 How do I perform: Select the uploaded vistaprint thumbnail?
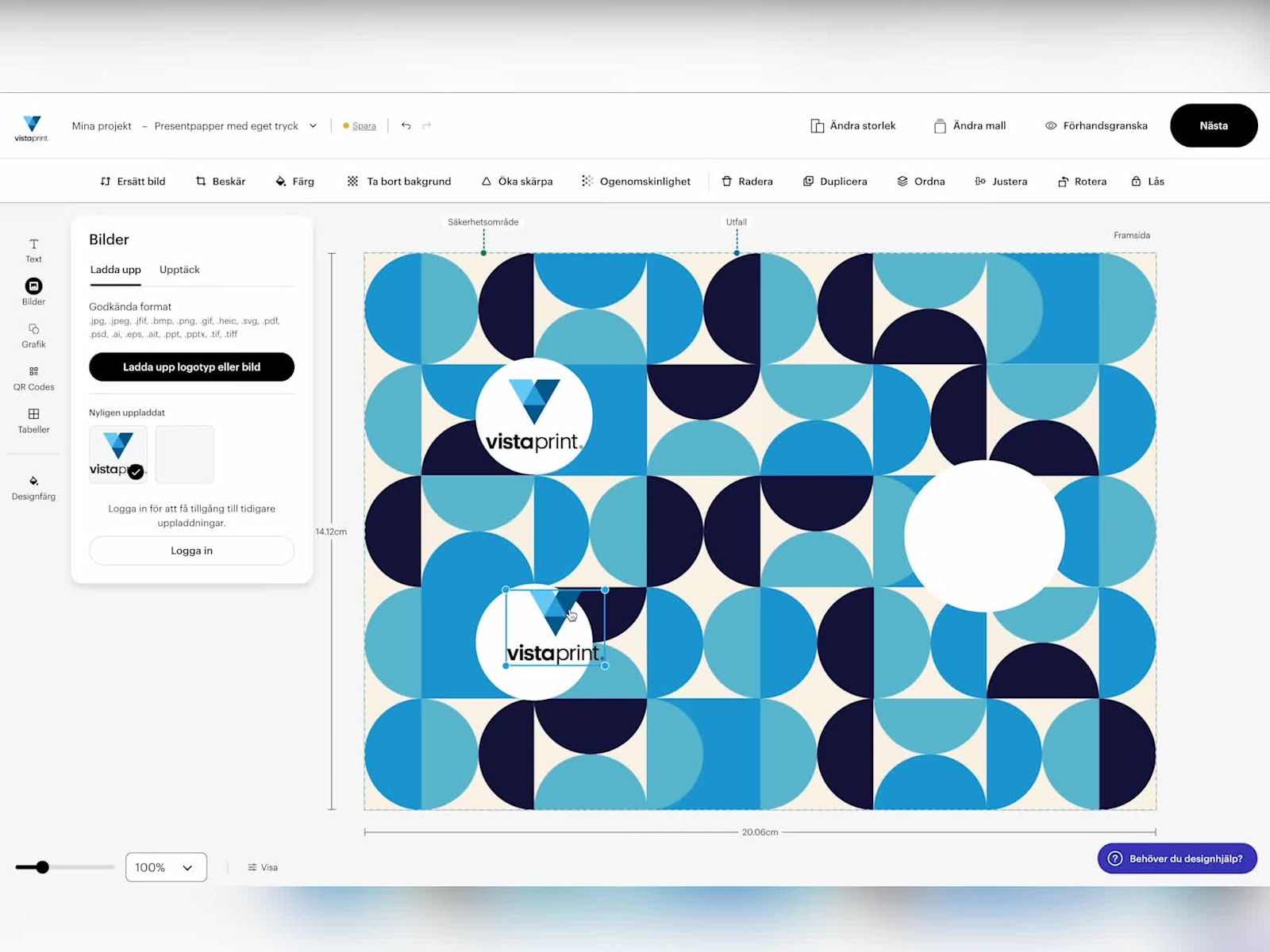(117, 454)
